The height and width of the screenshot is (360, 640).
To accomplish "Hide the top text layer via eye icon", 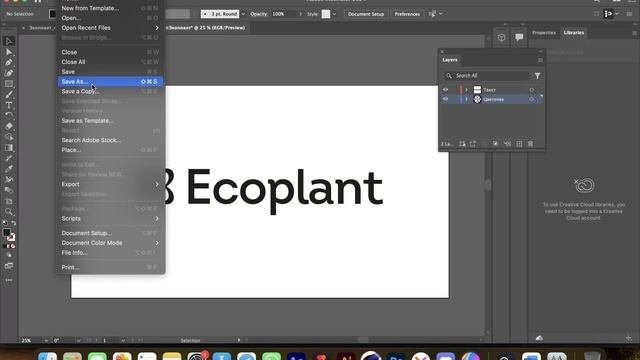I will 445,89.
